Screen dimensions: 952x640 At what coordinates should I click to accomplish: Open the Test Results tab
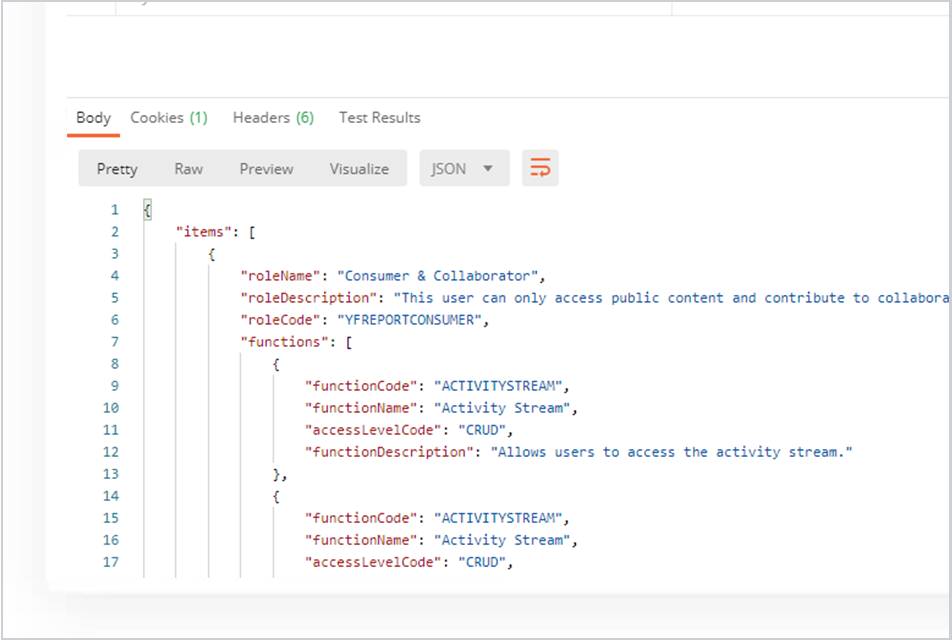click(x=379, y=118)
